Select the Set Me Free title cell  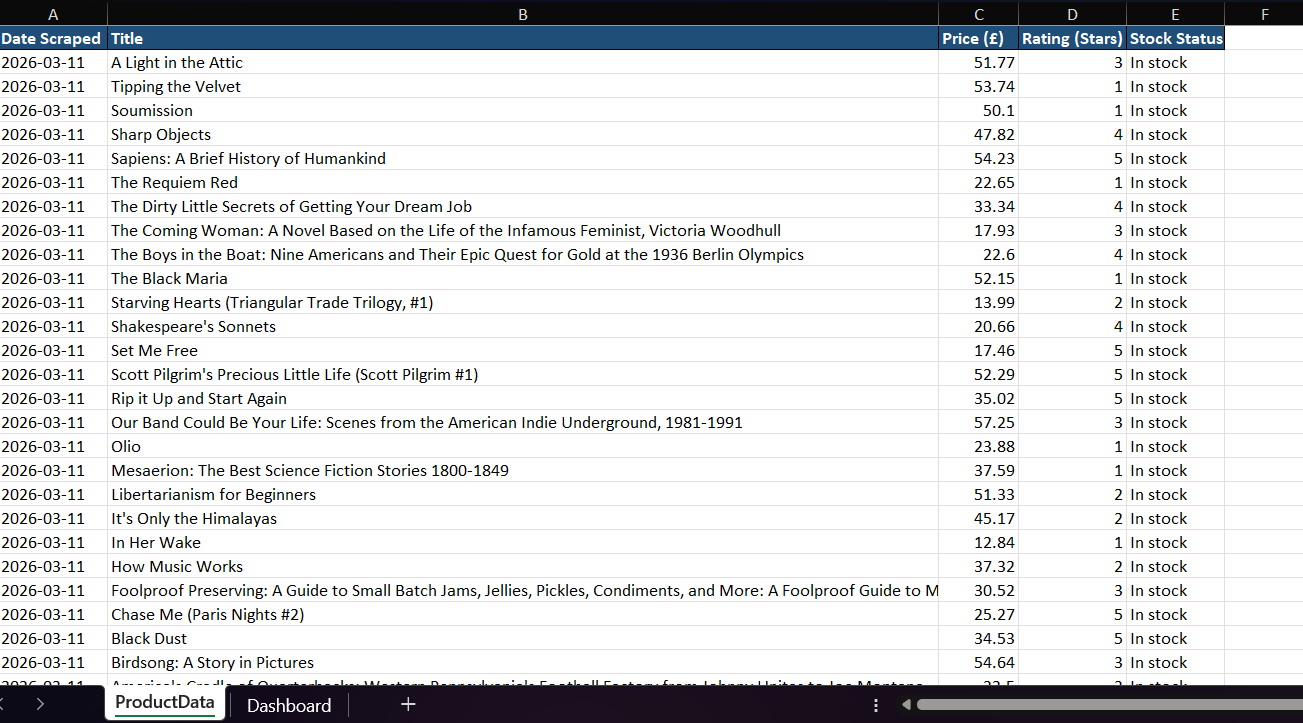523,350
